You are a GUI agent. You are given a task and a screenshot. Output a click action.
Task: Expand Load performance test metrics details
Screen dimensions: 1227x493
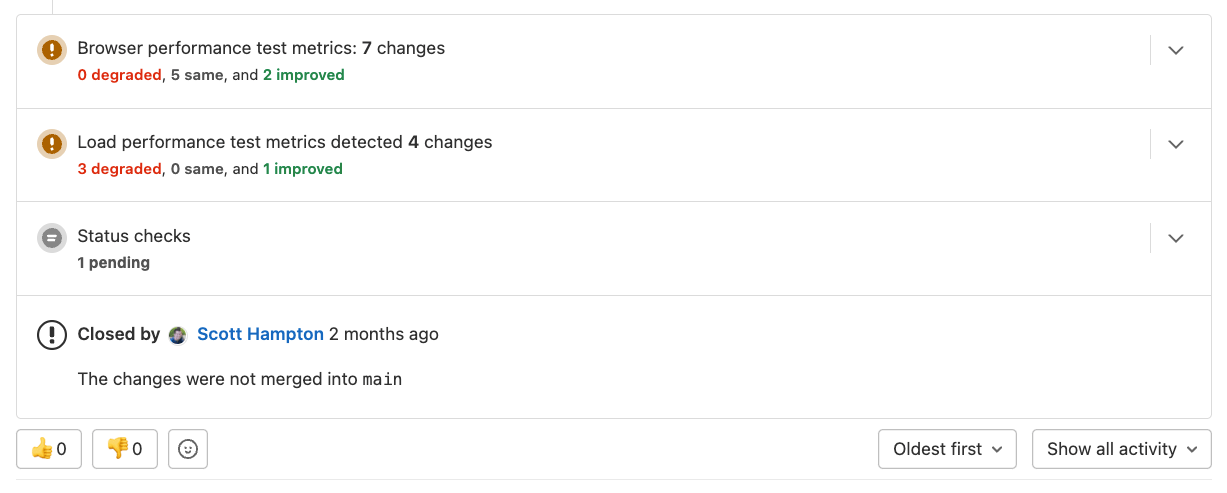(1176, 144)
